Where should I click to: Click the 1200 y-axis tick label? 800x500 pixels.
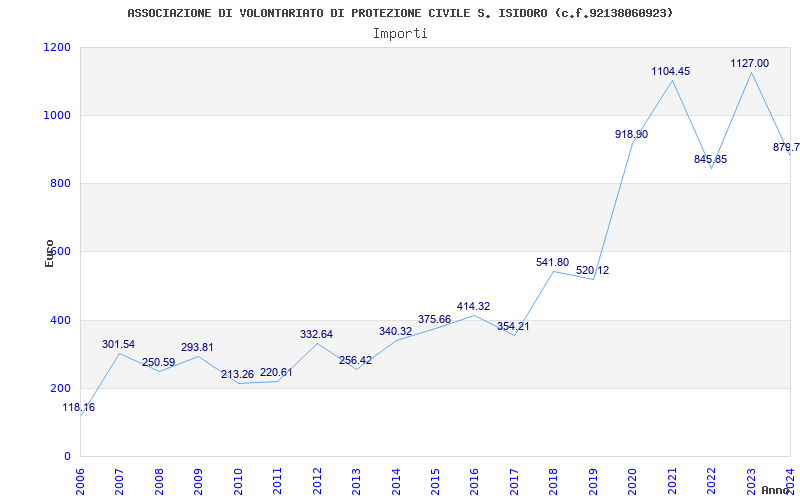(58, 47)
